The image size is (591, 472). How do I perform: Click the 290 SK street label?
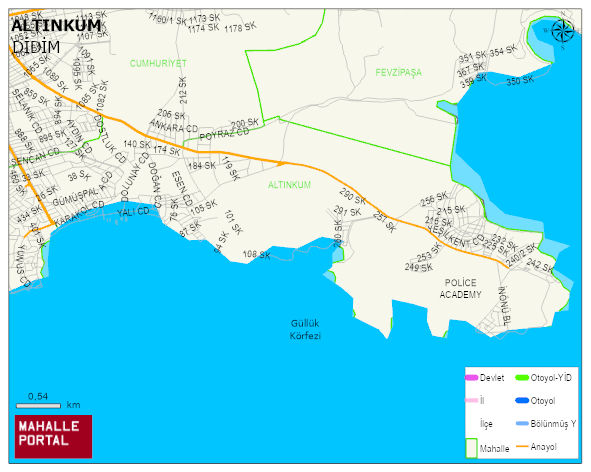point(352,196)
